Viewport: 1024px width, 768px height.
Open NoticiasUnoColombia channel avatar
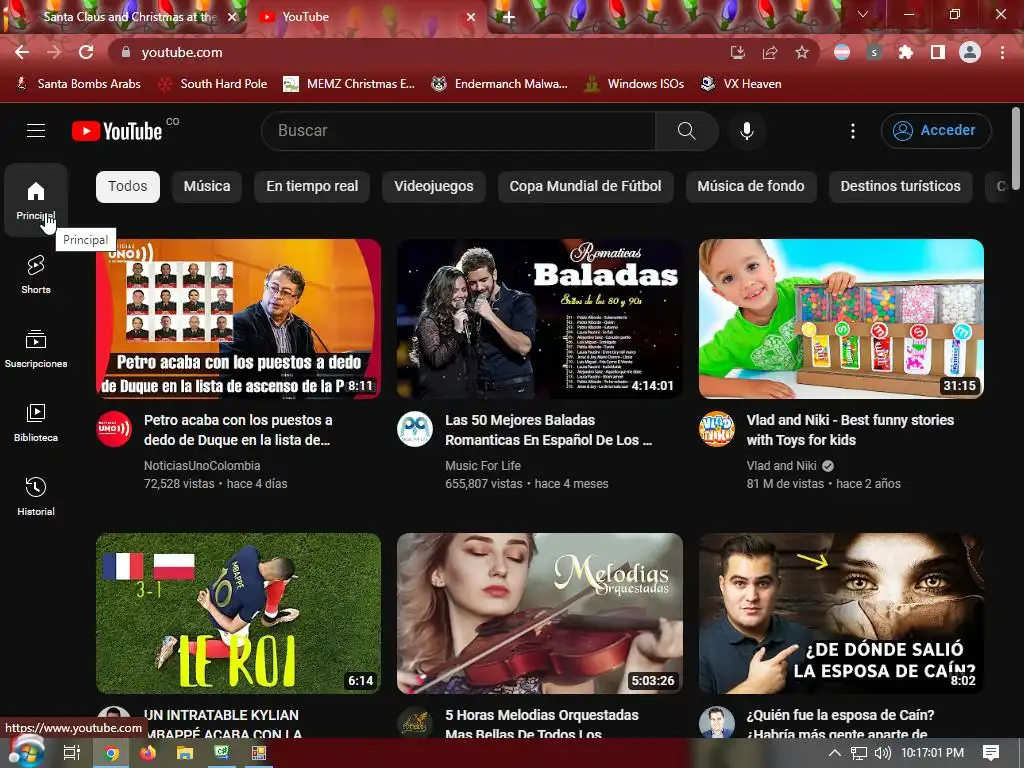(x=114, y=429)
